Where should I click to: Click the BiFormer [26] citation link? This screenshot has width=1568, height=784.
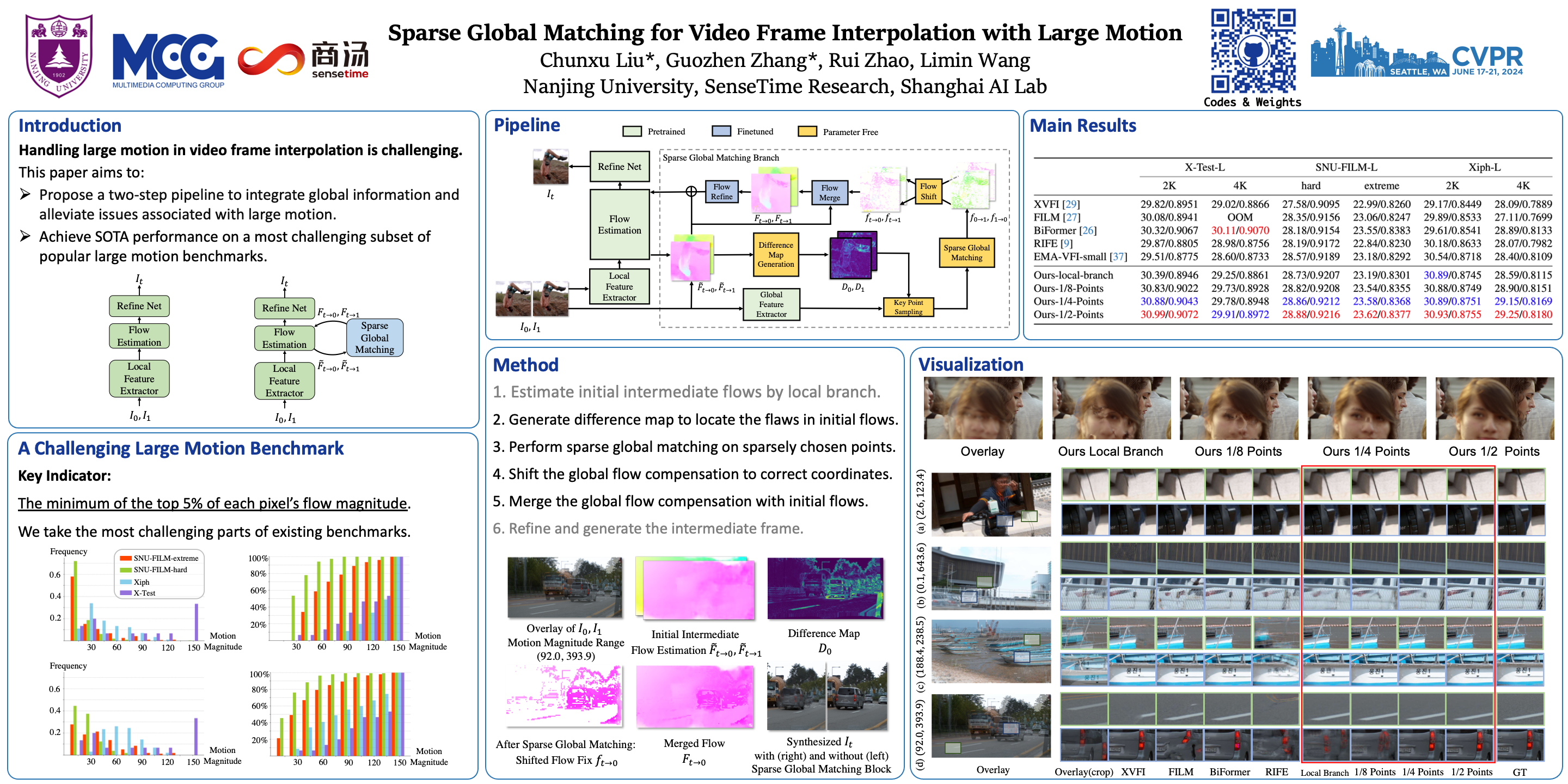1087,231
